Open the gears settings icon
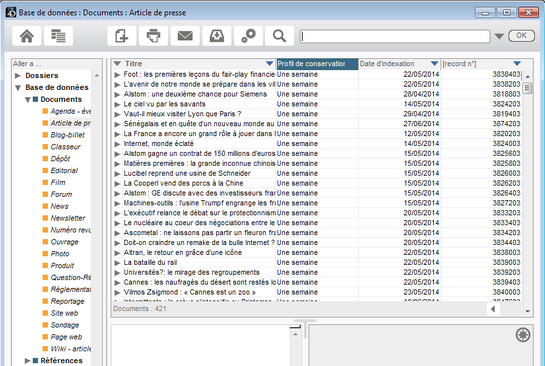The width and height of the screenshot is (545, 366). [x=248, y=36]
